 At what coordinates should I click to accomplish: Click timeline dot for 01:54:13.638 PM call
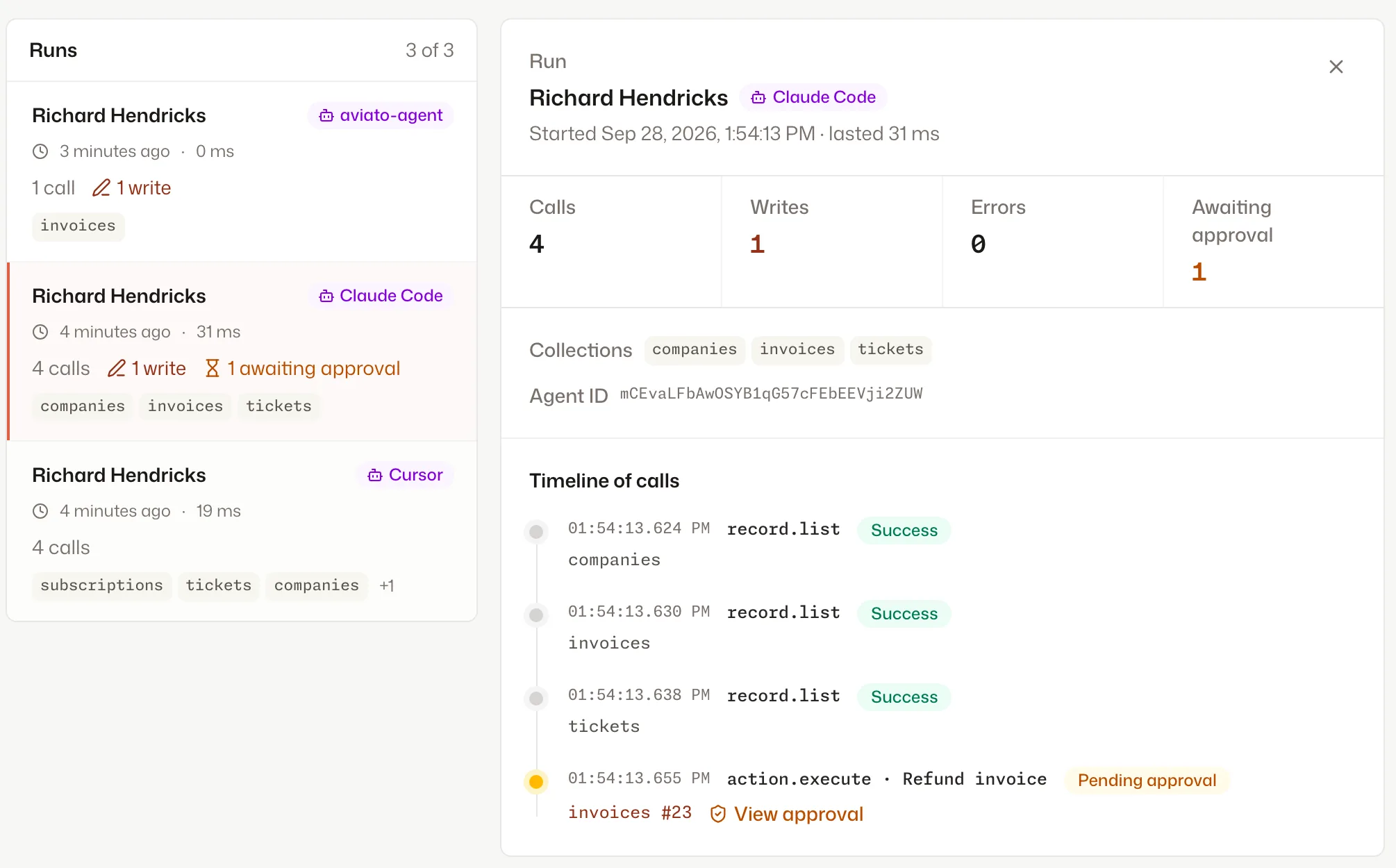(x=536, y=699)
